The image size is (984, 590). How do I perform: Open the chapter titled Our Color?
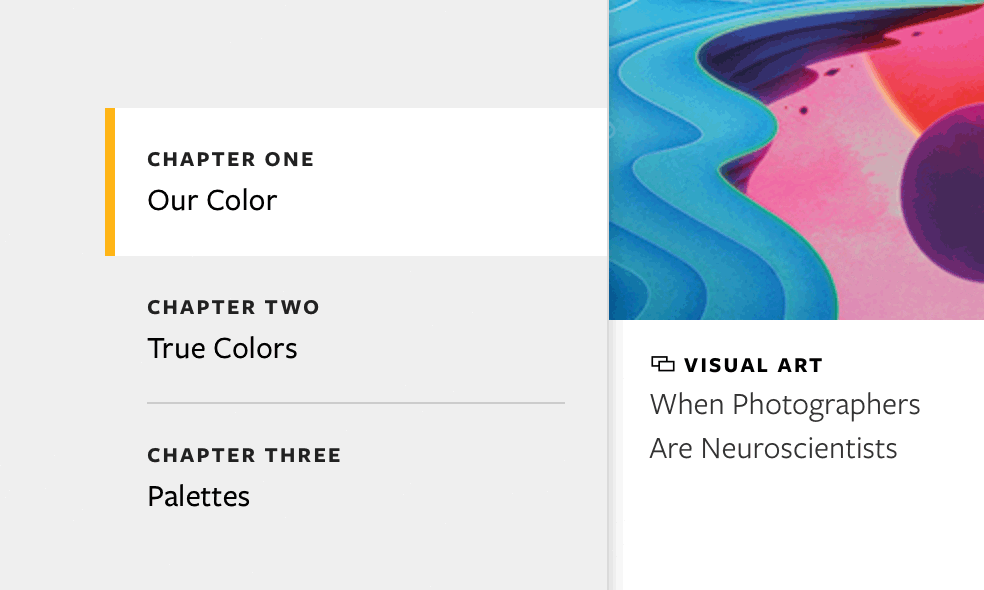click(x=212, y=200)
